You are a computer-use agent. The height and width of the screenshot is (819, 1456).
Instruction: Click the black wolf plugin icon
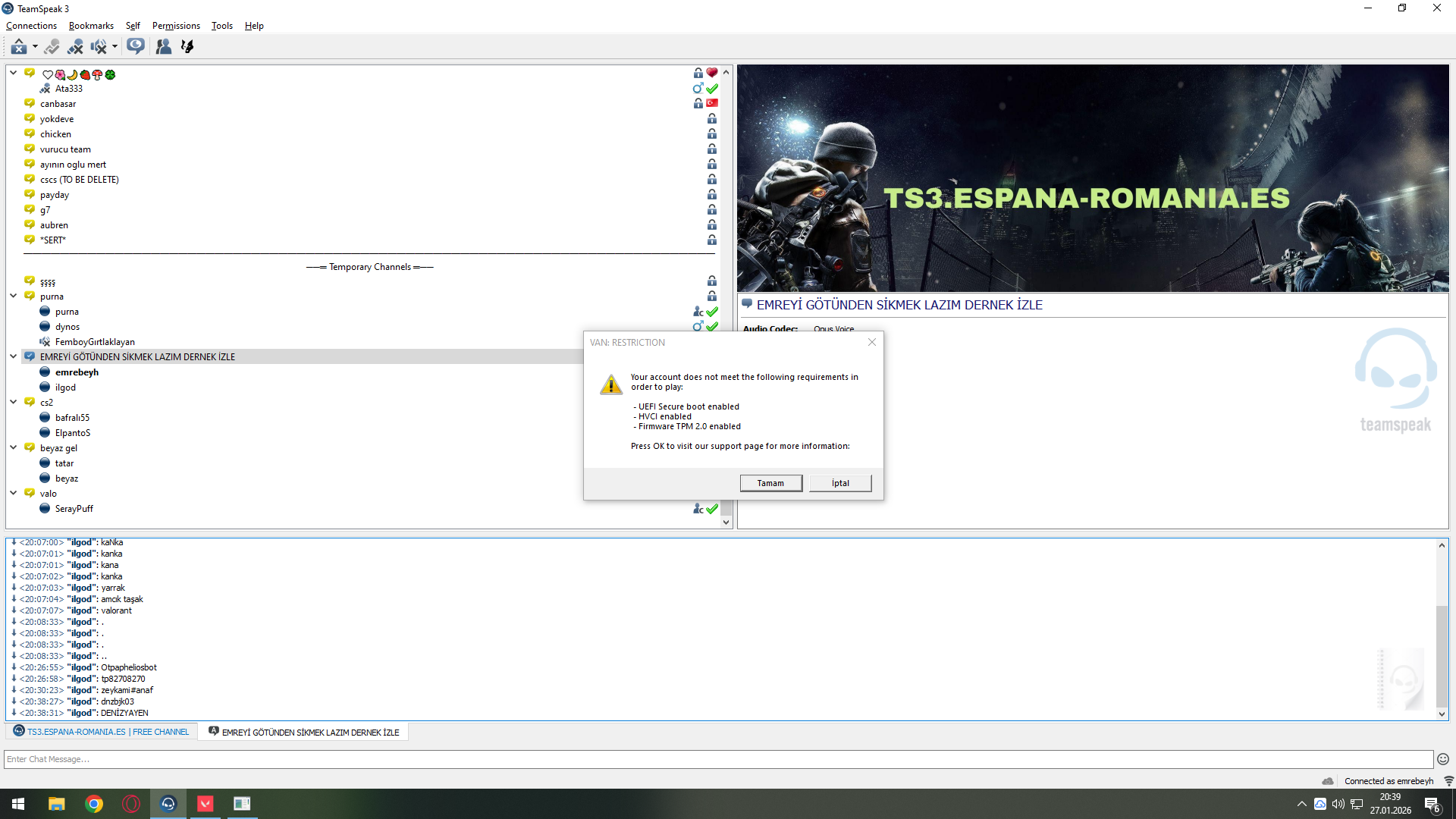(187, 47)
